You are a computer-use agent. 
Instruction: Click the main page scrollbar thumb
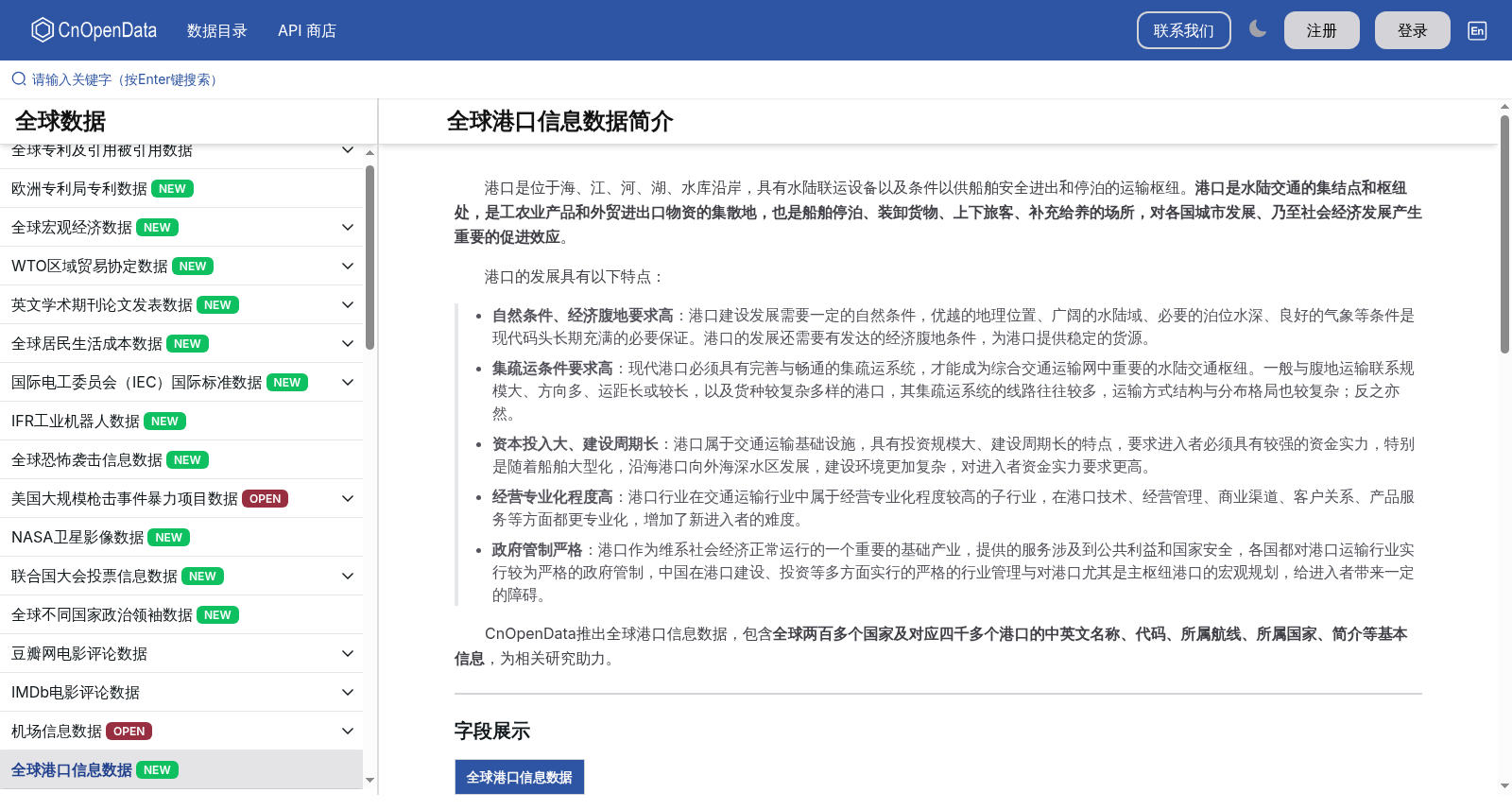(x=1504, y=234)
